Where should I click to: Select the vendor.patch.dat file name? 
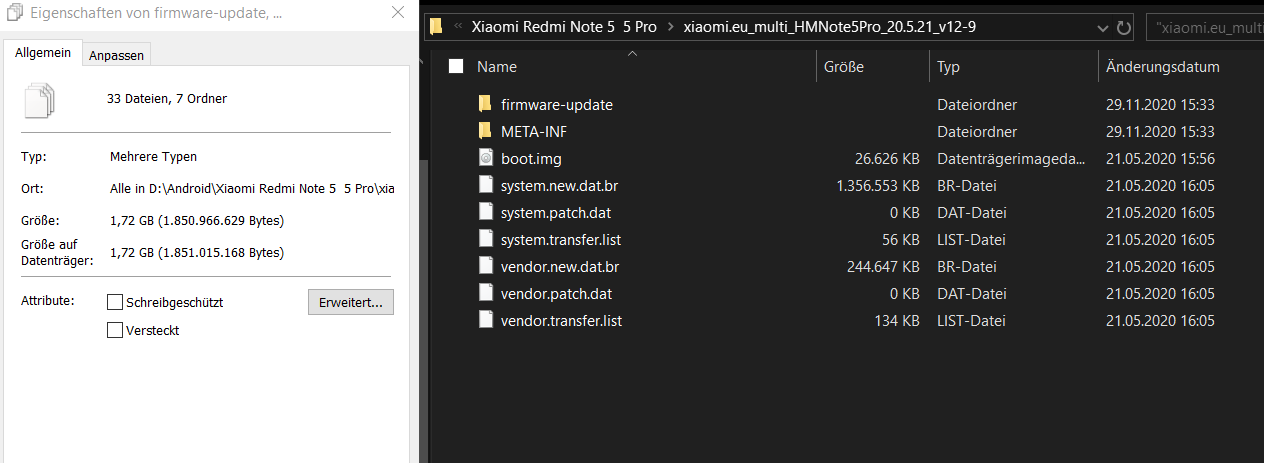(x=556, y=293)
